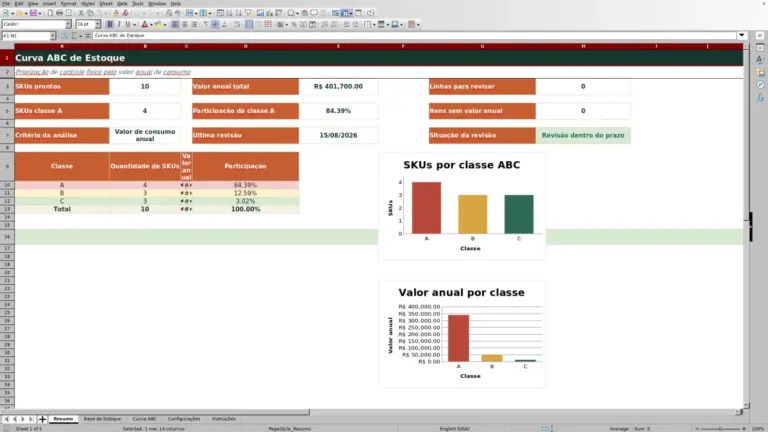Click the Insert Comment icon
The width and height of the screenshot is (768, 432).
click(x=314, y=13)
